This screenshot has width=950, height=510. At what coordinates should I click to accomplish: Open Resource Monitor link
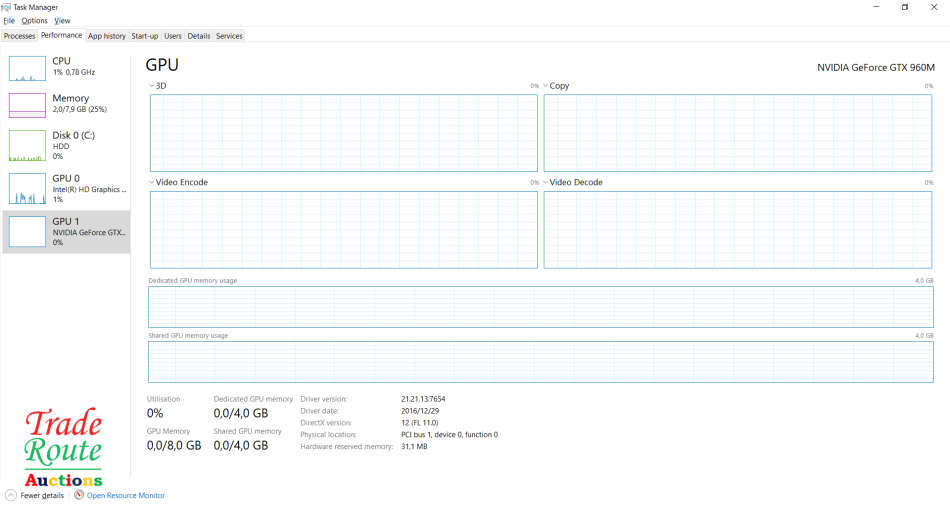(x=125, y=495)
